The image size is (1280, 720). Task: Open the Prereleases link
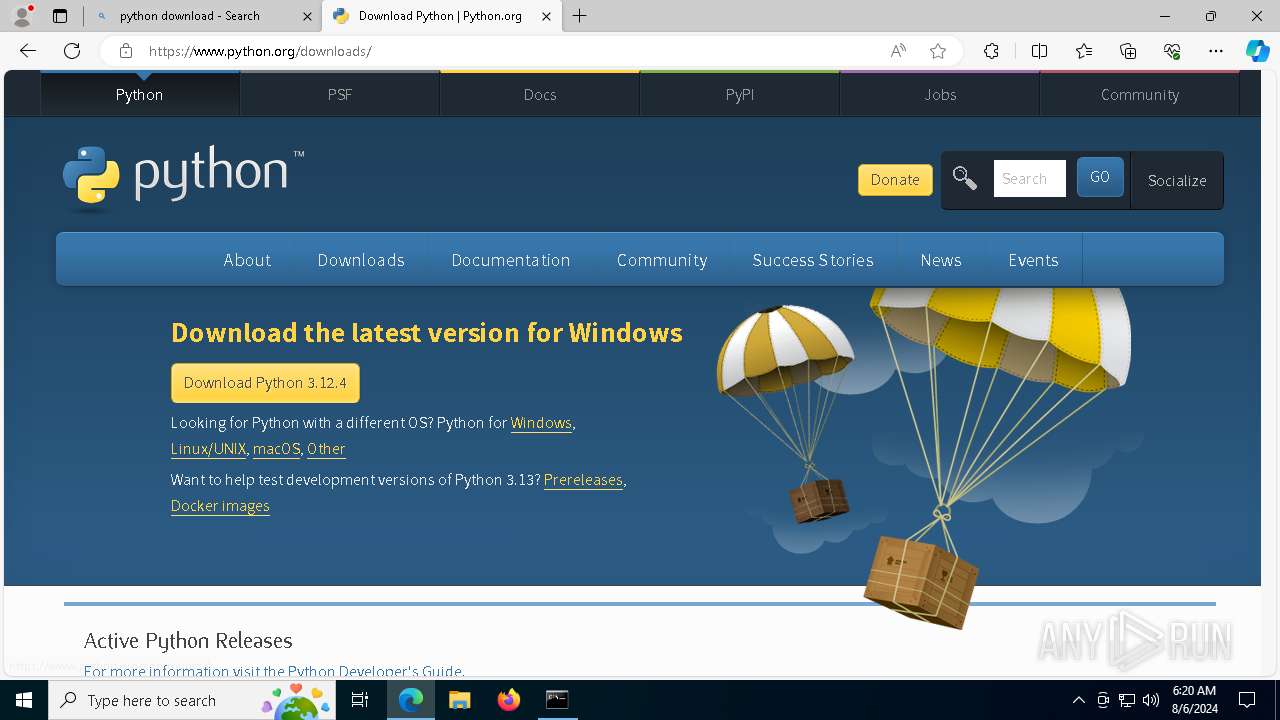click(583, 480)
